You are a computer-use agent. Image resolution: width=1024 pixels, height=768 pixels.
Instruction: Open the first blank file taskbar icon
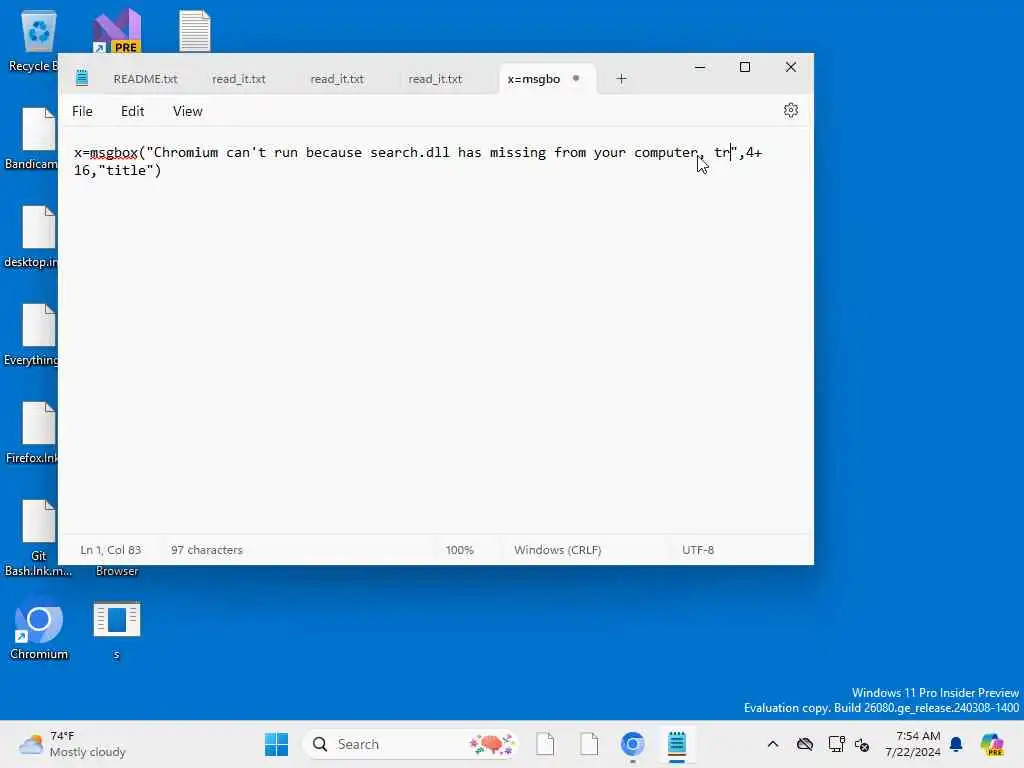pos(545,744)
